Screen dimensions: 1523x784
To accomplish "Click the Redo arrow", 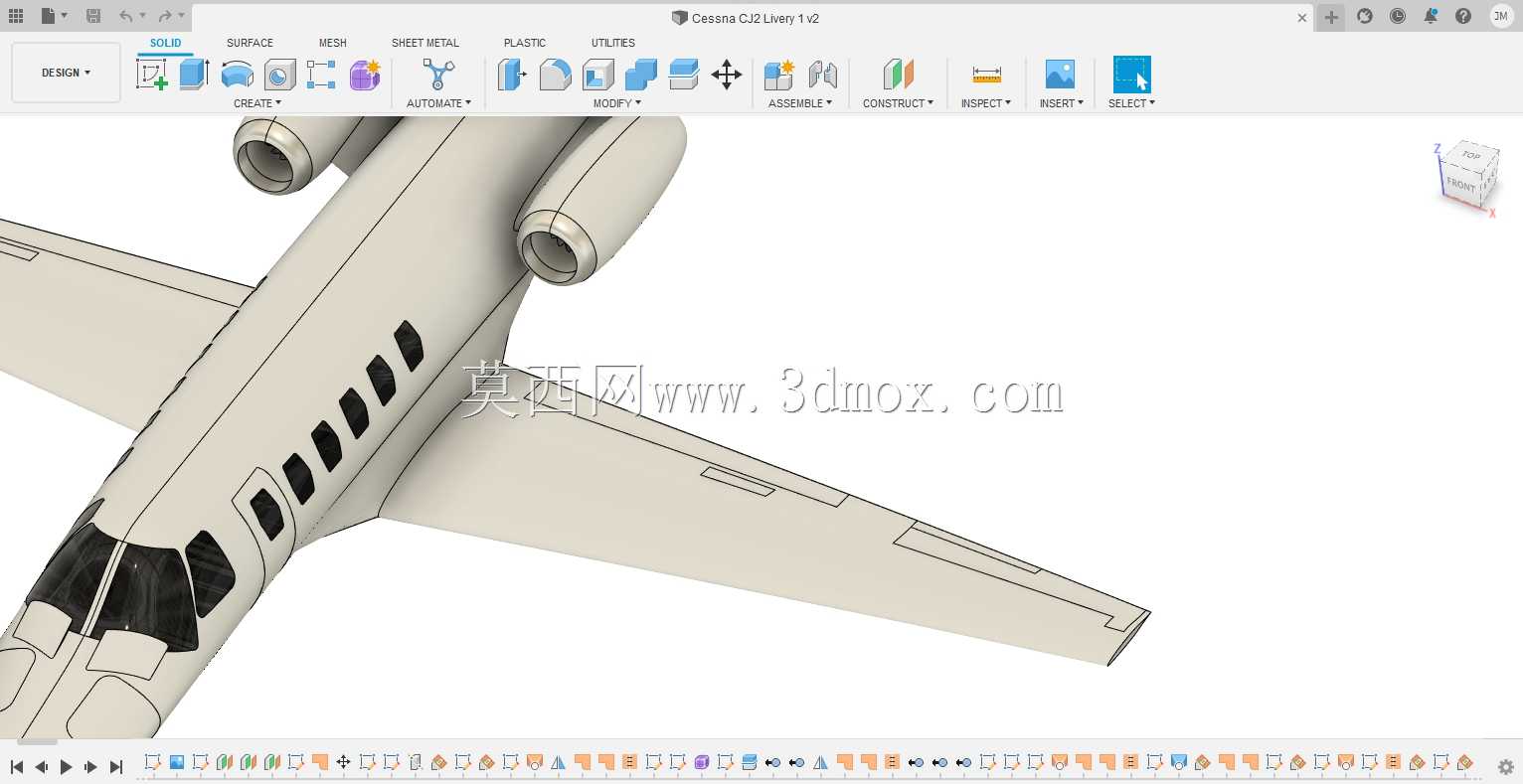I will tap(165, 16).
